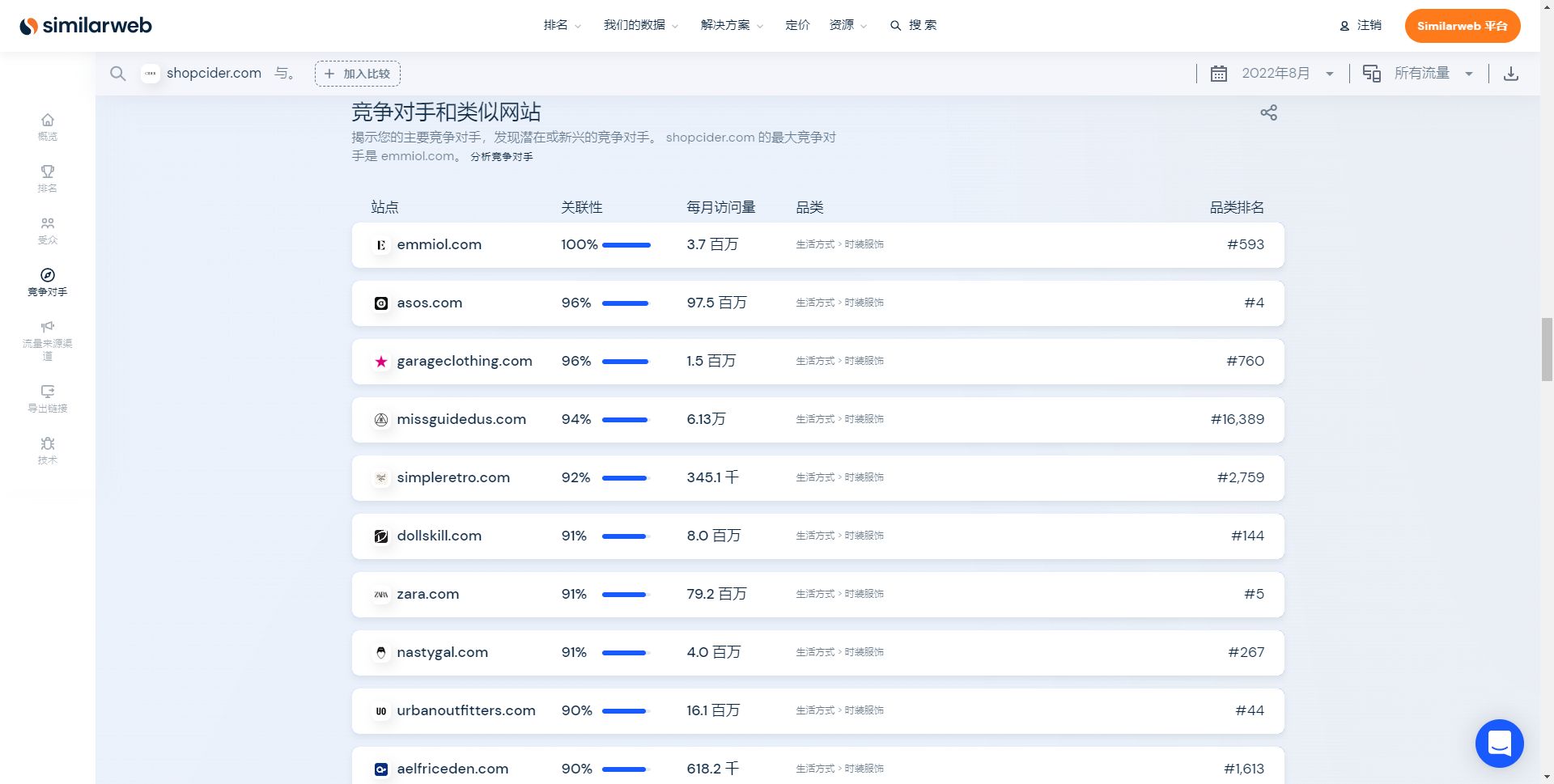Click the #593 category rank
This screenshot has width=1554, height=784.
point(1246,244)
